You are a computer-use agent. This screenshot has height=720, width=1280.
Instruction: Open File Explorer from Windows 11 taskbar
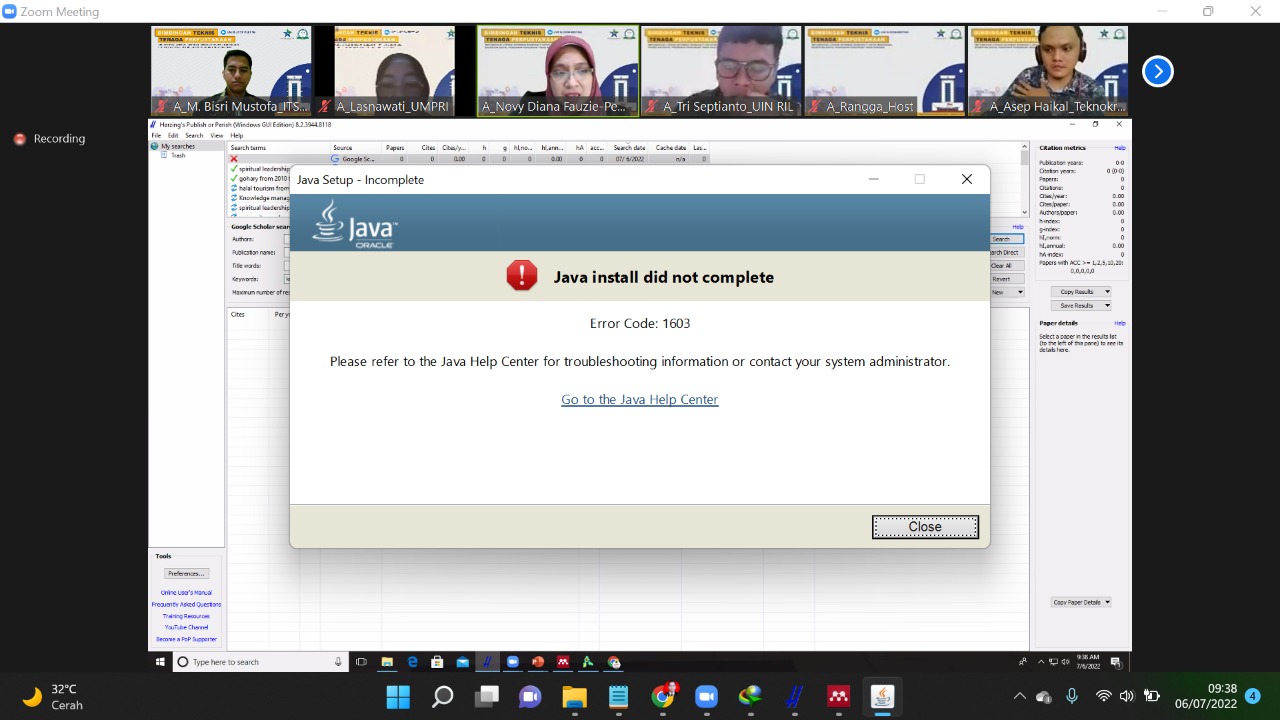pos(574,697)
